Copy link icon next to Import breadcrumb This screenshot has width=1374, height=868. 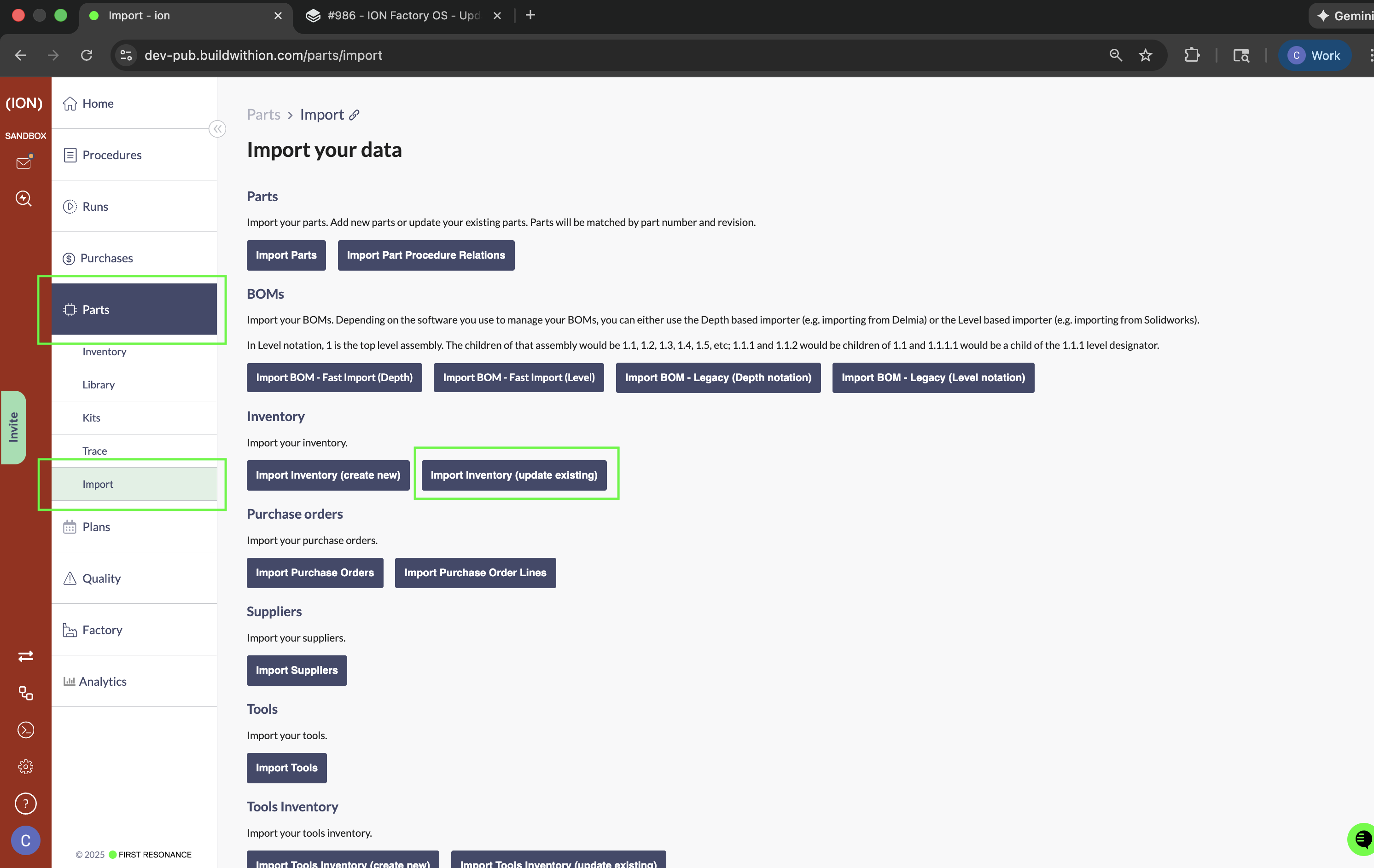click(355, 115)
